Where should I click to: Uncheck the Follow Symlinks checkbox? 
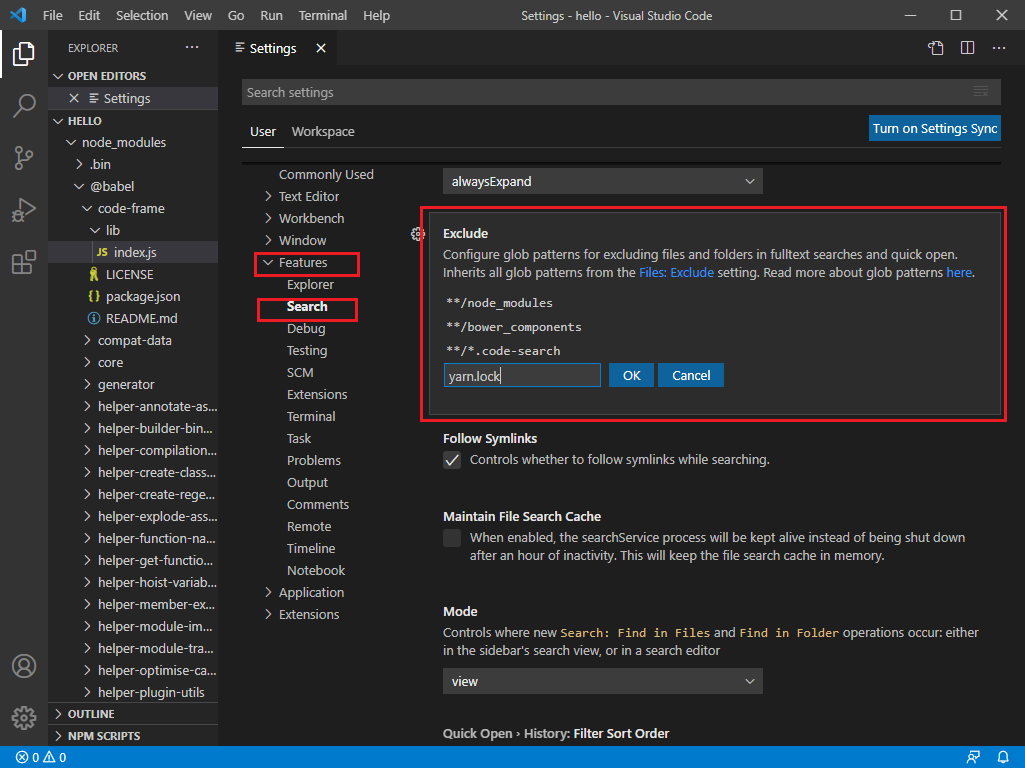click(x=452, y=460)
